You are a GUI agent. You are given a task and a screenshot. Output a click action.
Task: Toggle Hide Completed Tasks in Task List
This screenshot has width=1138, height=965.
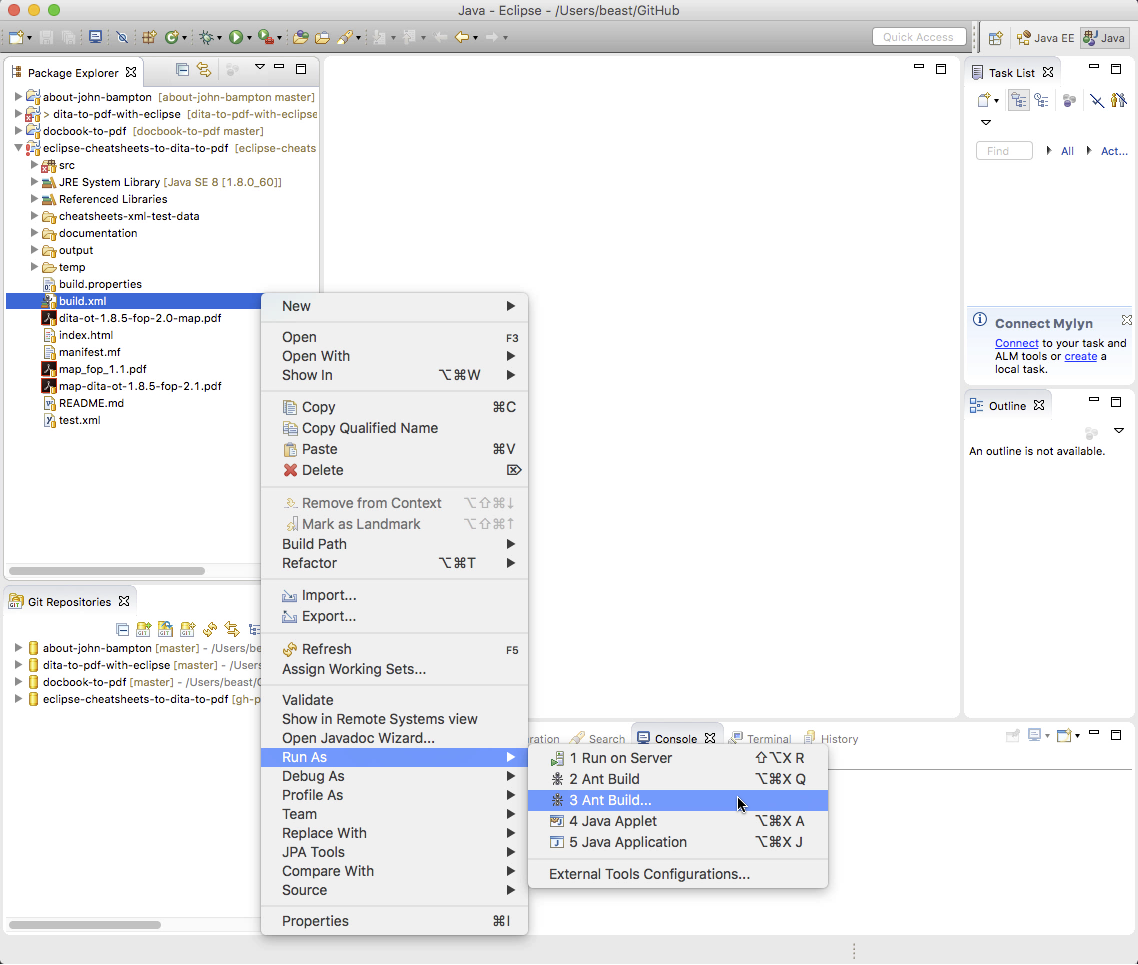click(1097, 100)
